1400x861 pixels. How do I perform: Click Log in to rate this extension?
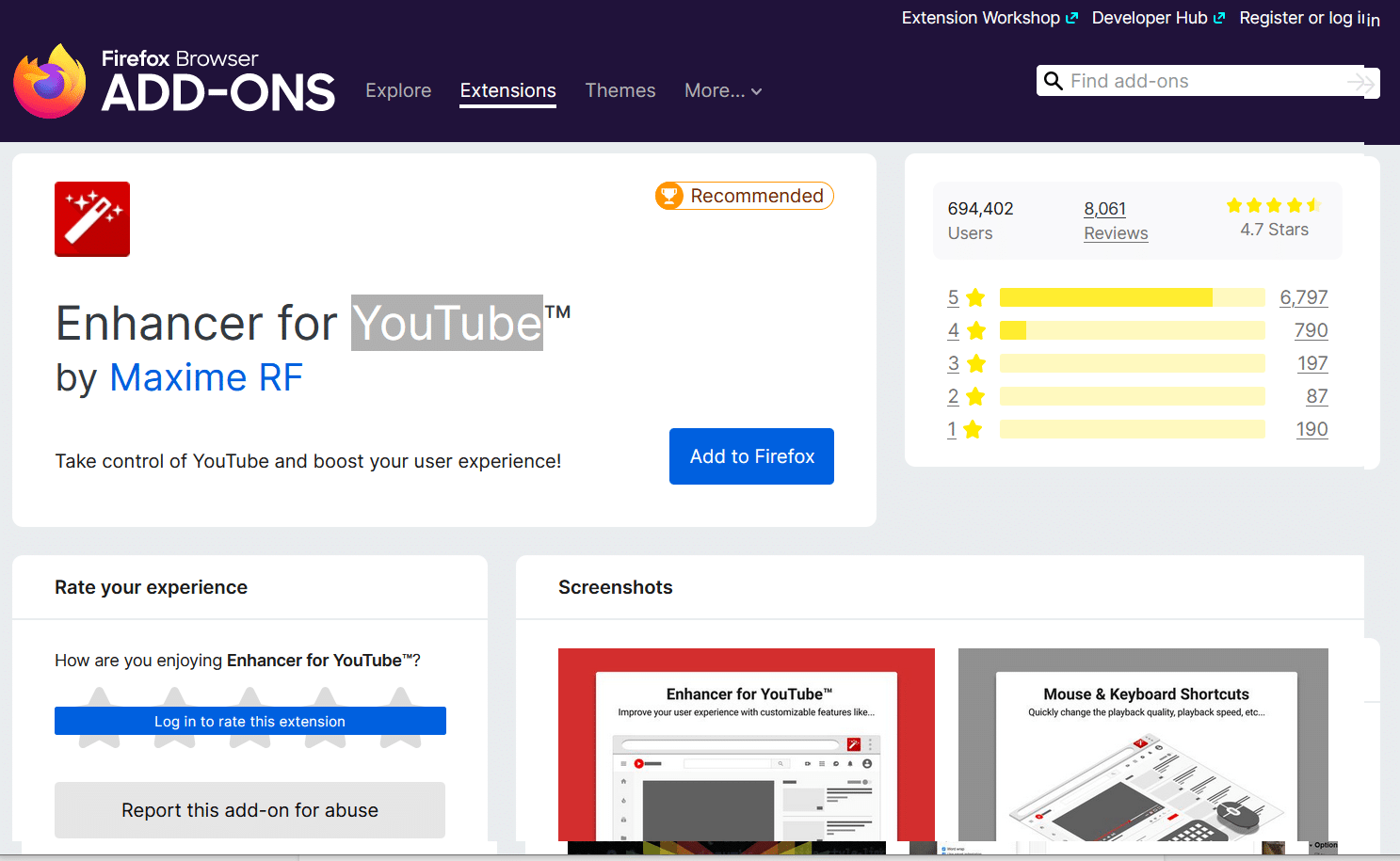pos(249,721)
